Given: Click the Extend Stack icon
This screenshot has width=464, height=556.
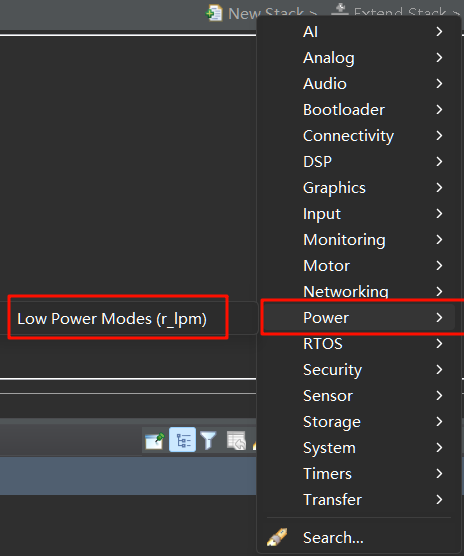Looking at the screenshot, I should (x=340, y=9).
